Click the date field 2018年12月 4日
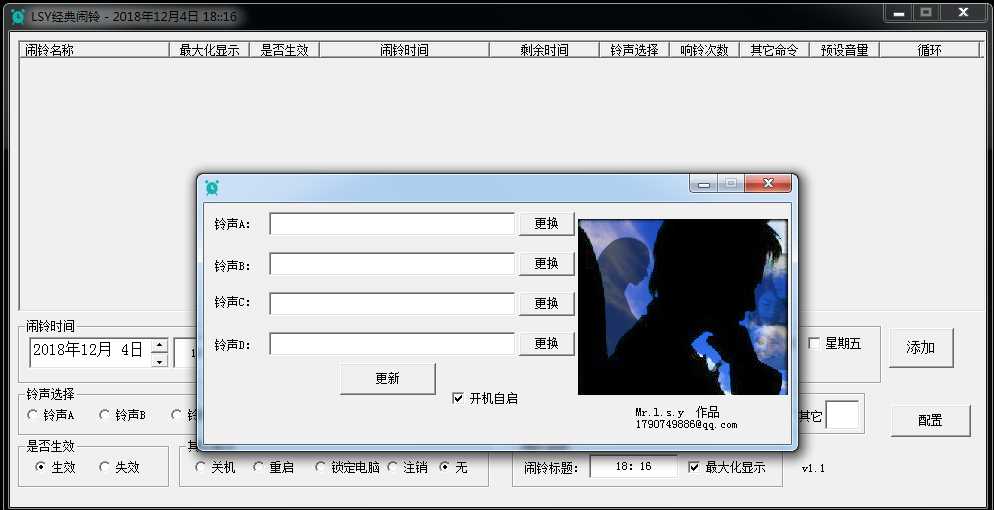Viewport: 994px width, 510px height. point(91,352)
